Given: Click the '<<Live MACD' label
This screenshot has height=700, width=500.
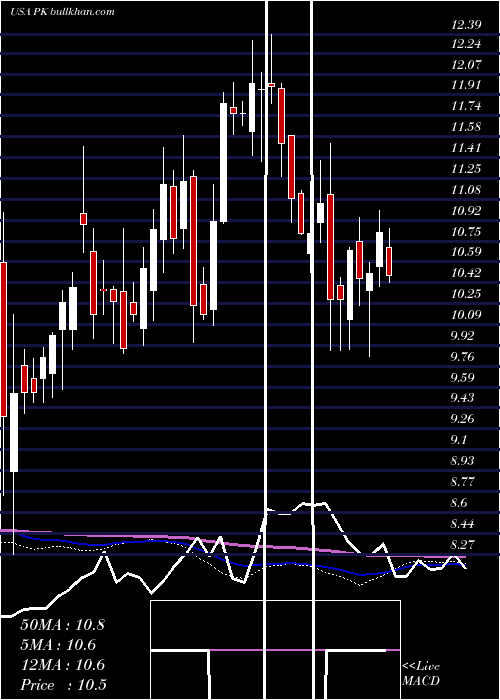Looking at the screenshot, I should (x=421, y=673).
